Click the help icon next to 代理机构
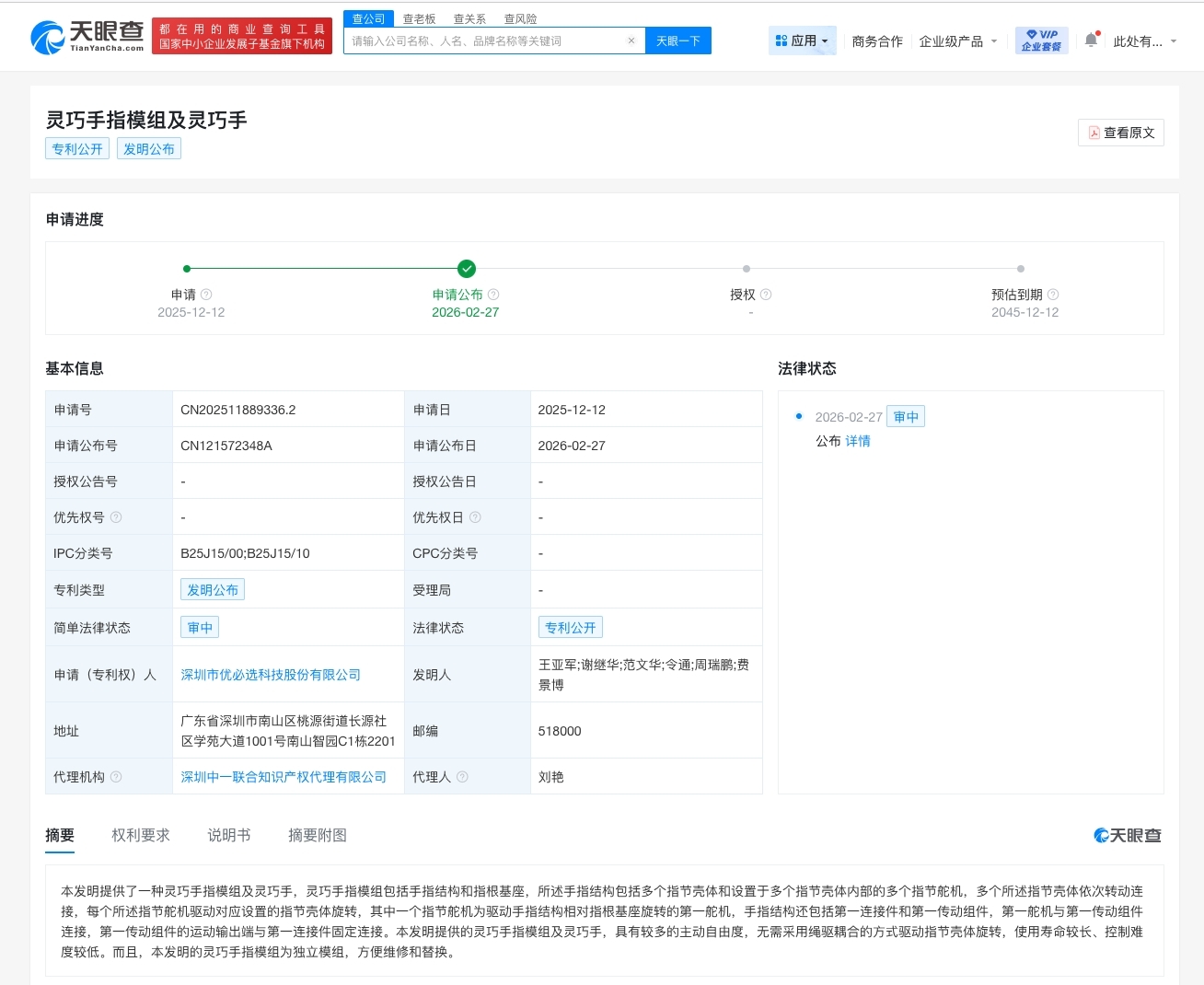Screen dimensions: 1204x985 point(117,776)
